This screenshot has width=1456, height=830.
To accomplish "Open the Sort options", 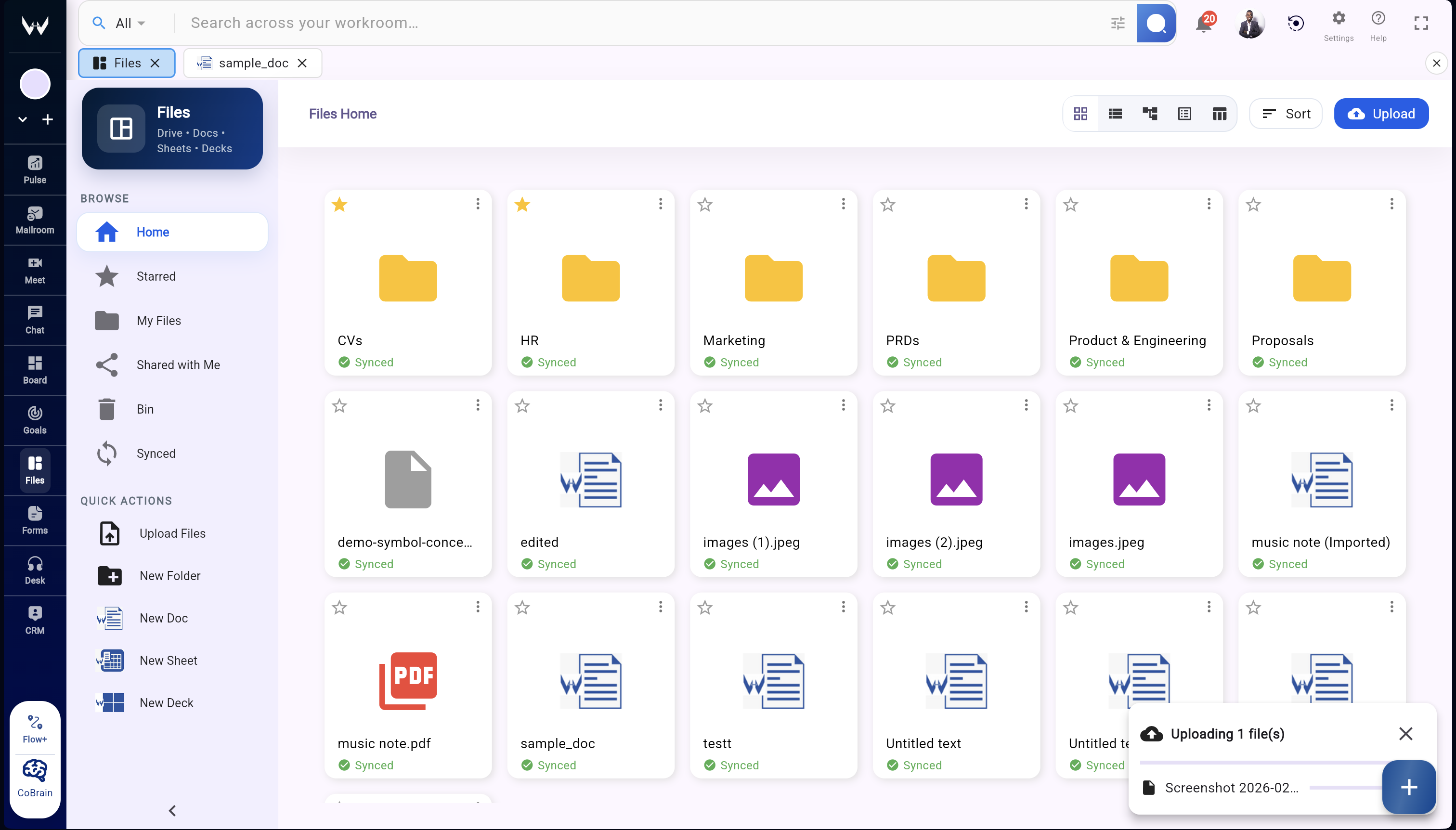I will [1285, 114].
